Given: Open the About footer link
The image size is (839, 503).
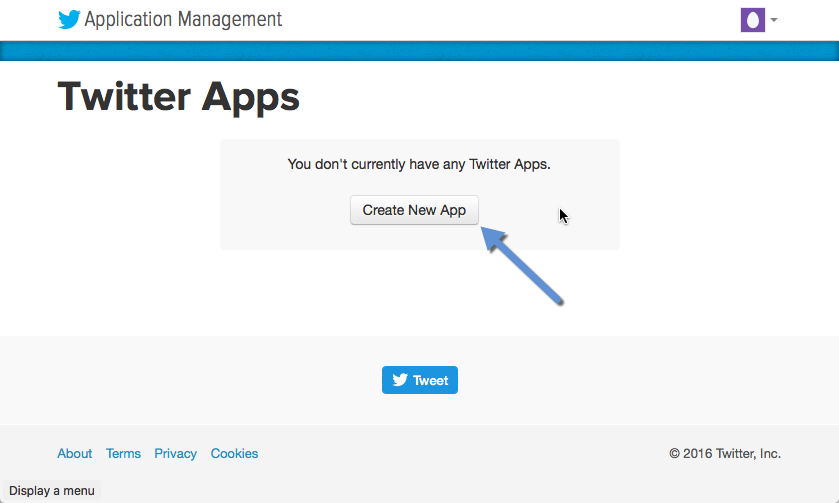Looking at the screenshot, I should click(74, 453).
